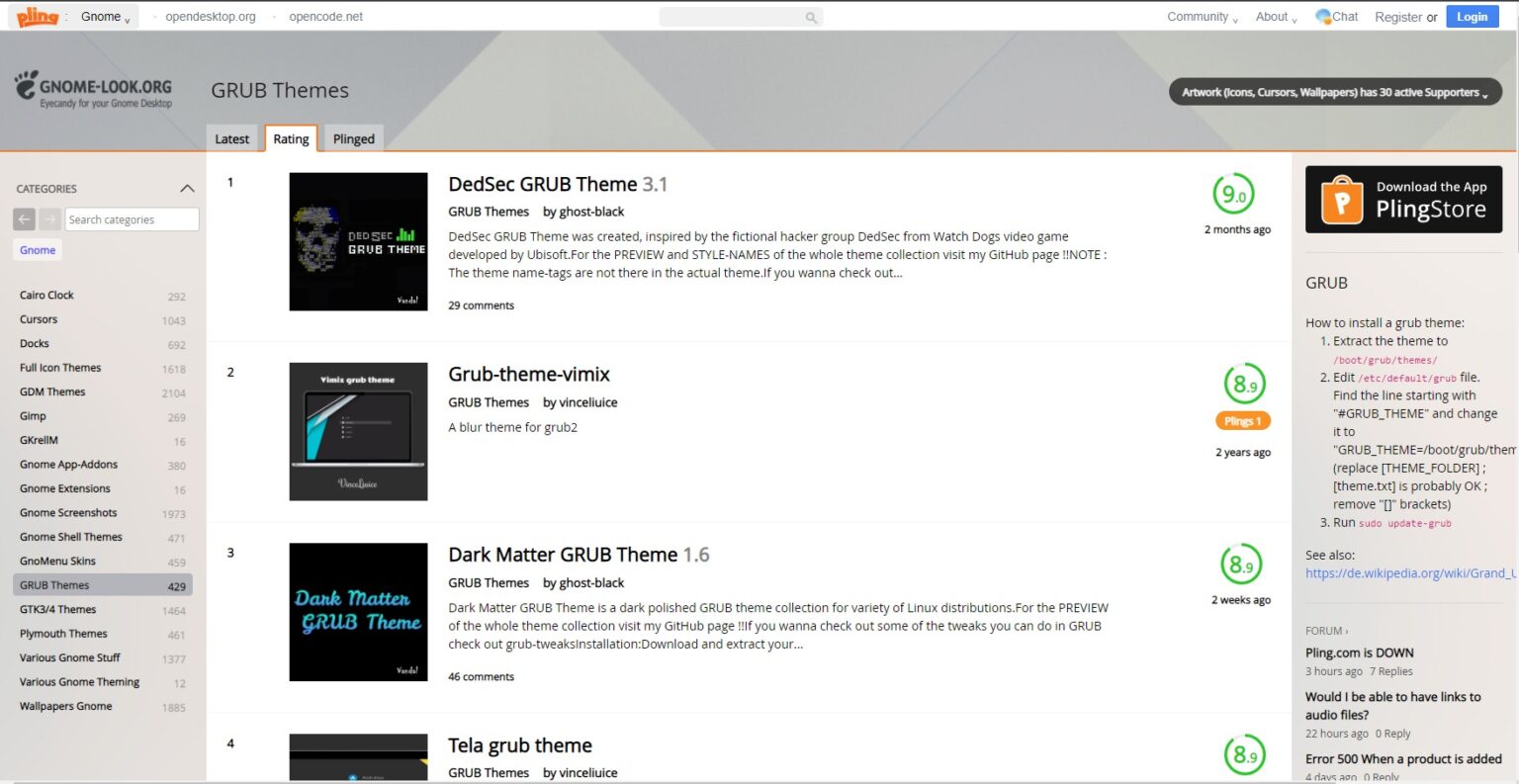Click the Plings 1 orange badge
This screenshot has width=1519, height=784.
pos(1243,421)
